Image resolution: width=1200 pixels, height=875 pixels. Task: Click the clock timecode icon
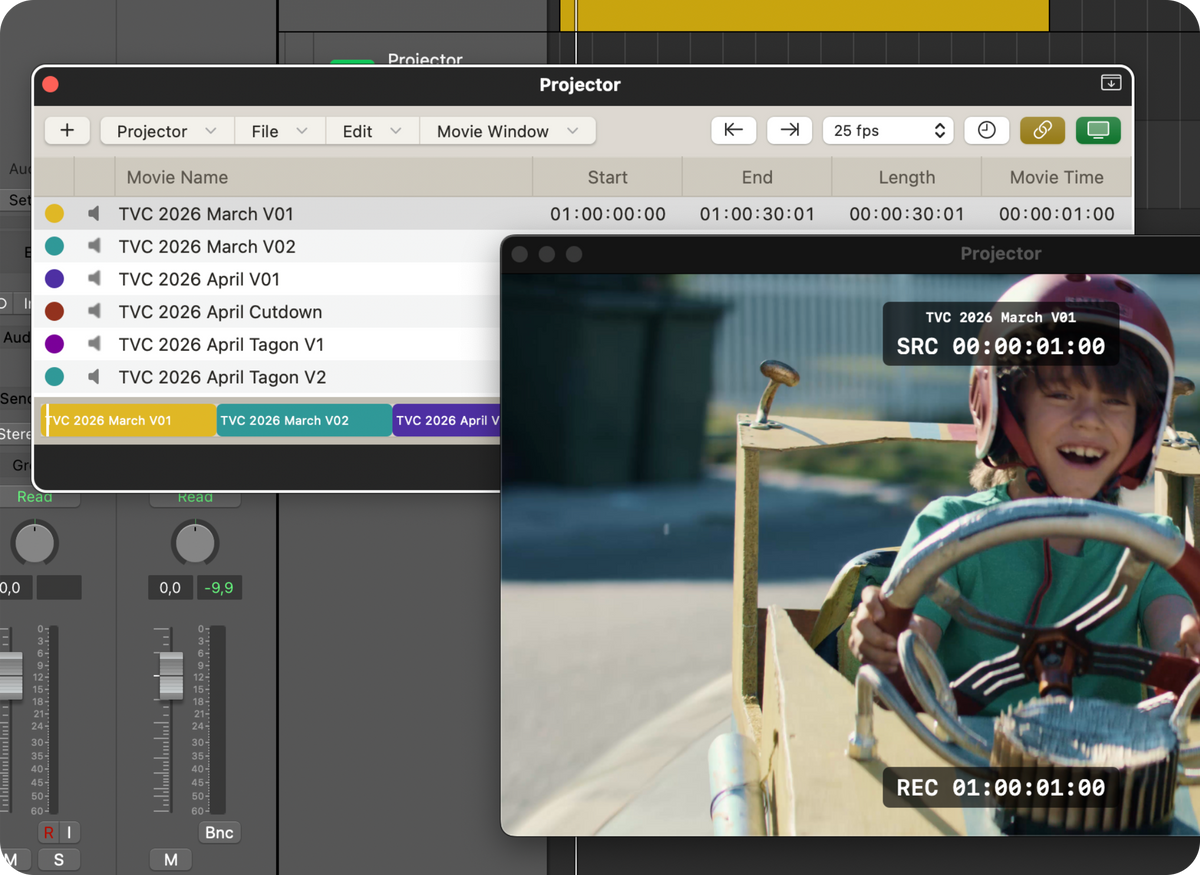pos(986,131)
